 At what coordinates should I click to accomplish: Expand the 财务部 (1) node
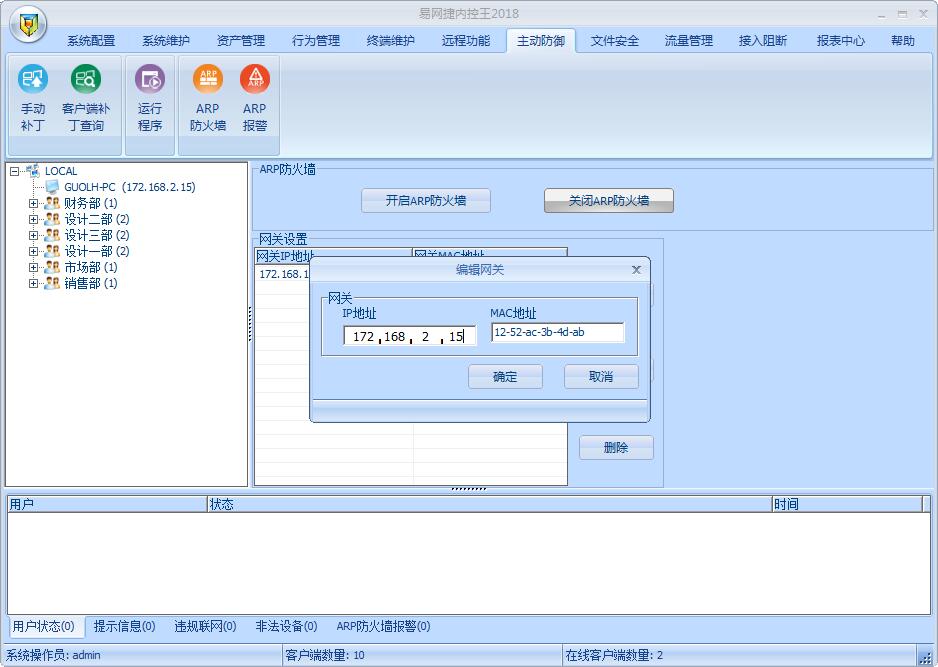(x=34, y=203)
